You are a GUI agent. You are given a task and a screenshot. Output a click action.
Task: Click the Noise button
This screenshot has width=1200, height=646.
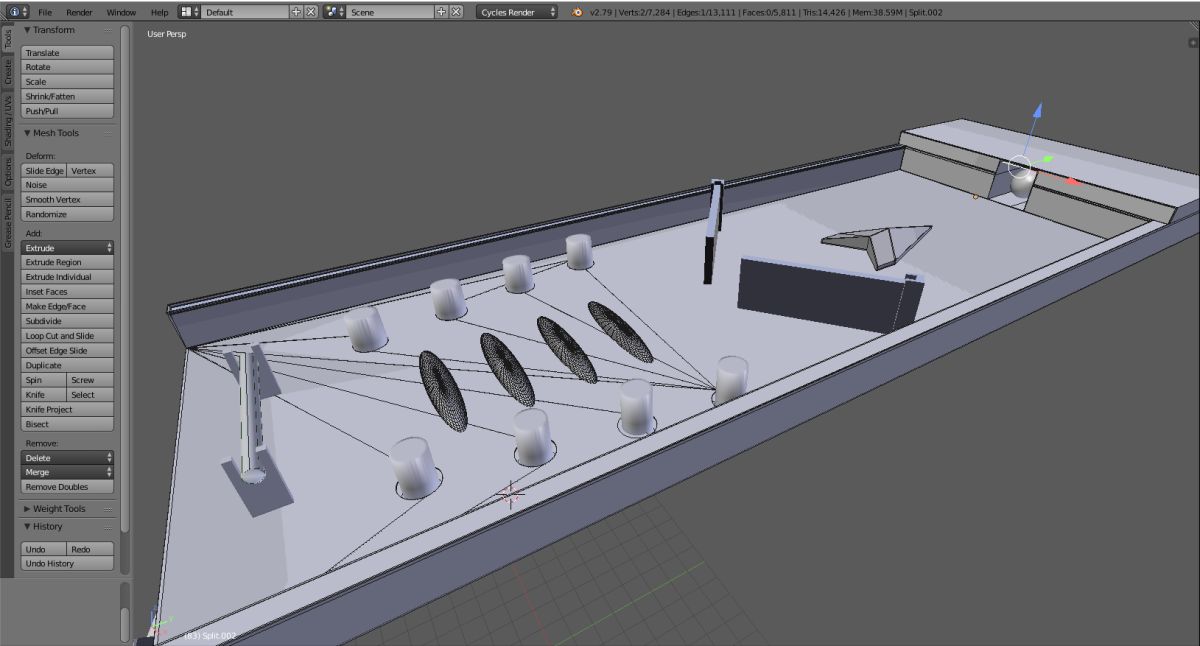[x=68, y=185]
